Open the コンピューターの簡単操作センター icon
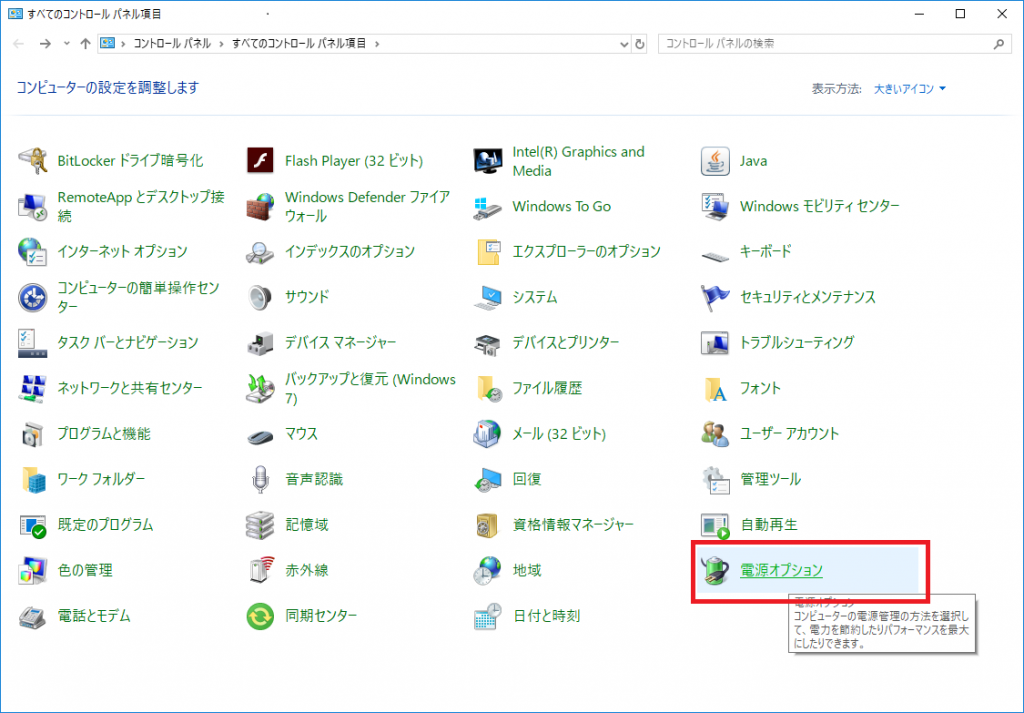The height and width of the screenshot is (713, 1024). point(33,297)
